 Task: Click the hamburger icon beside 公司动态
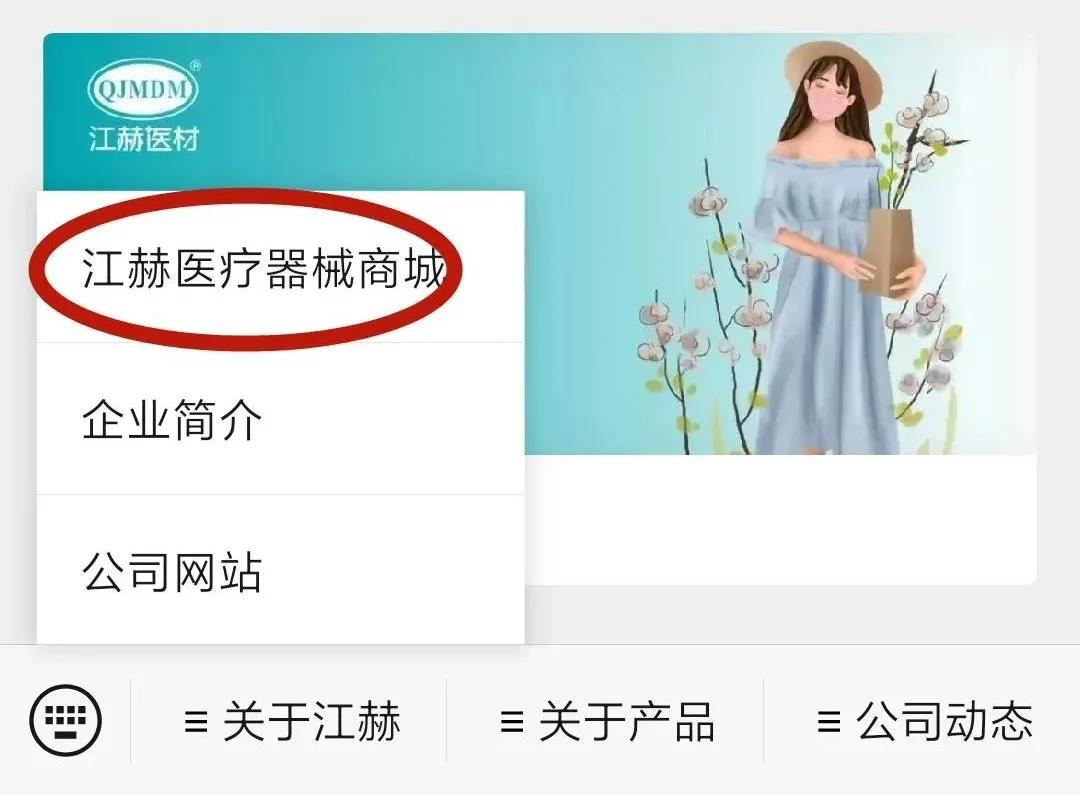tap(829, 722)
